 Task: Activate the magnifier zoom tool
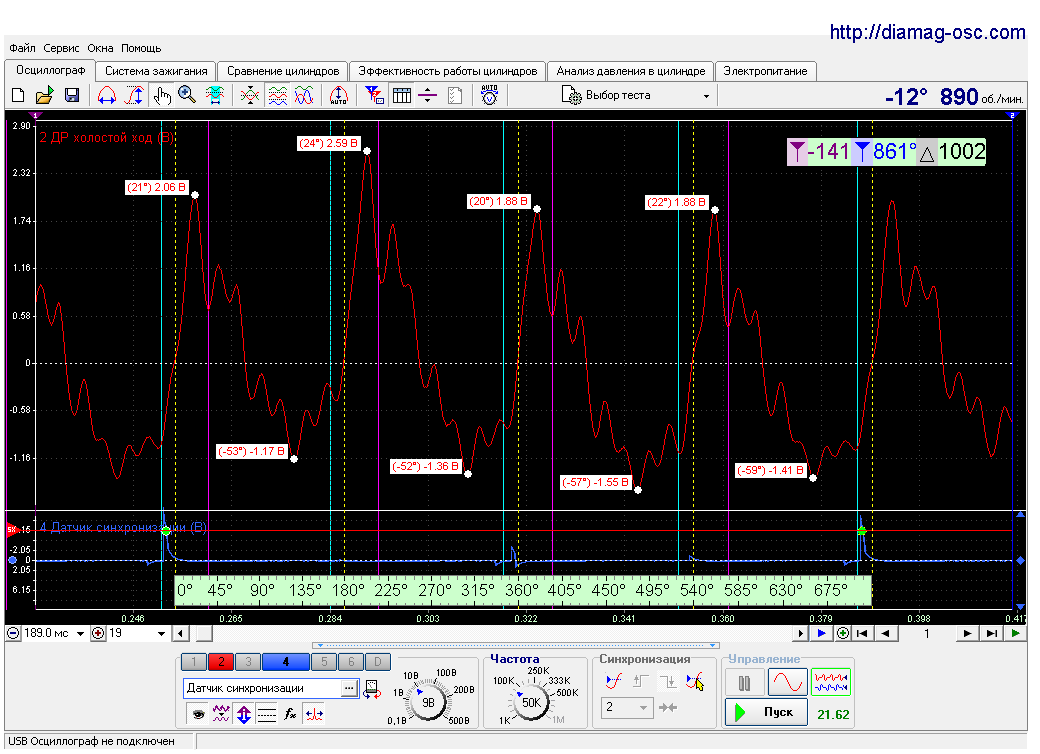pos(187,95)
